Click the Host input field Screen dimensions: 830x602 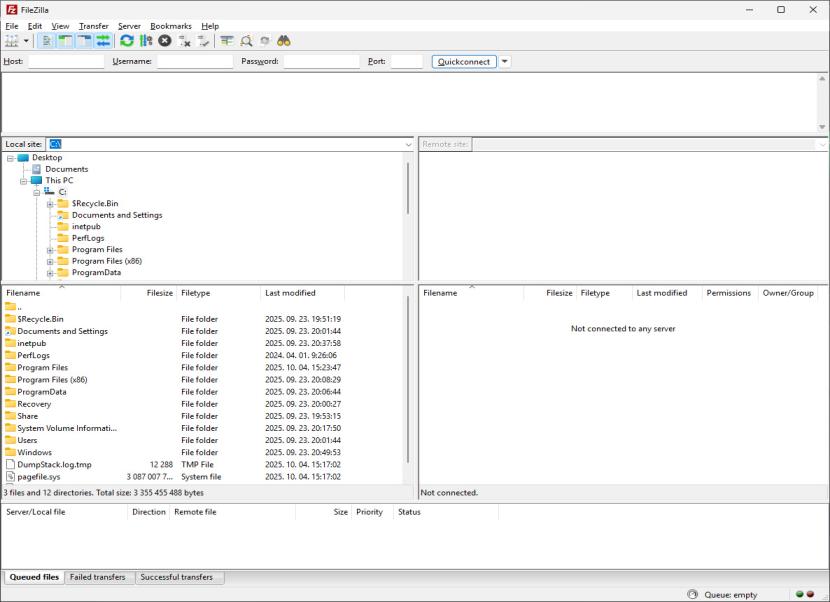tap(66, 61)
